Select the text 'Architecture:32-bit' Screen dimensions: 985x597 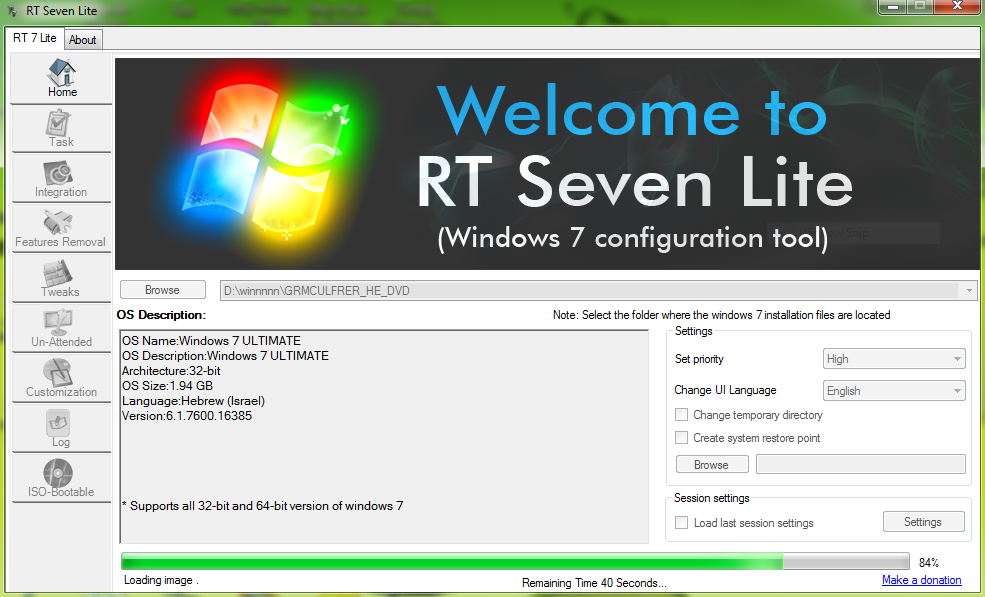pos(171,371)
